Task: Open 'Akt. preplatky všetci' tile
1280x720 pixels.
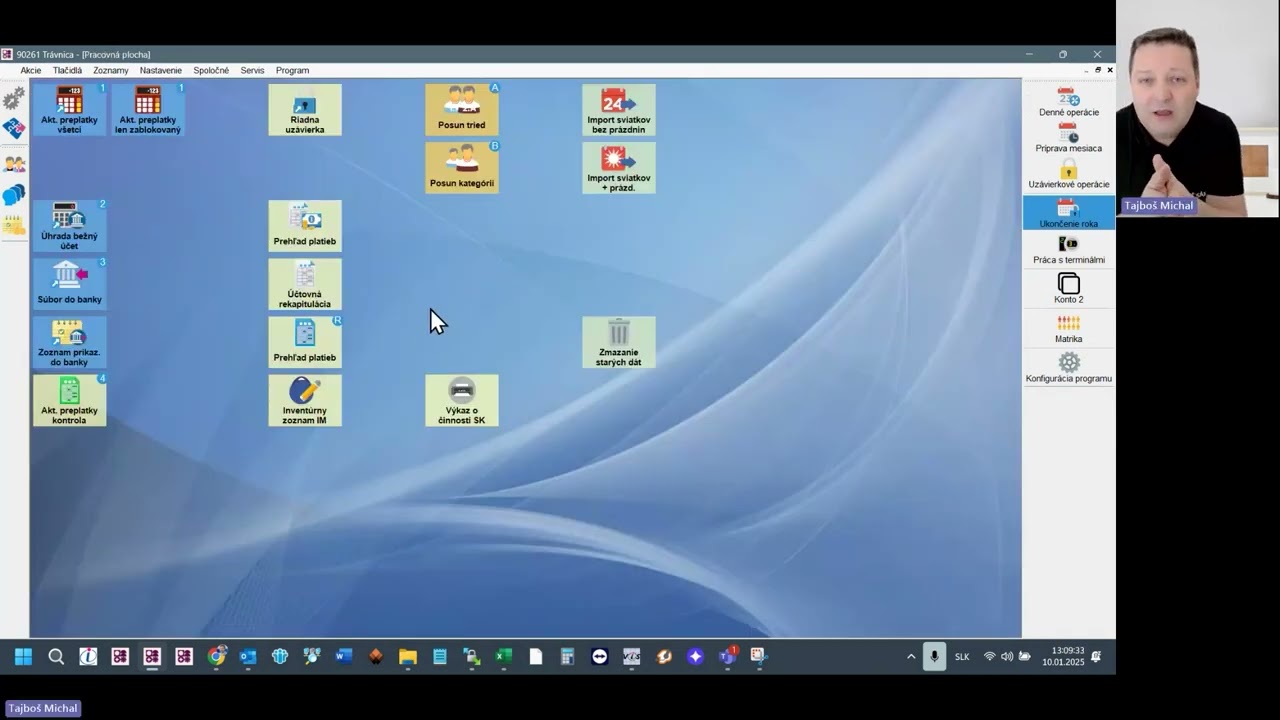Action: [69, 110]
